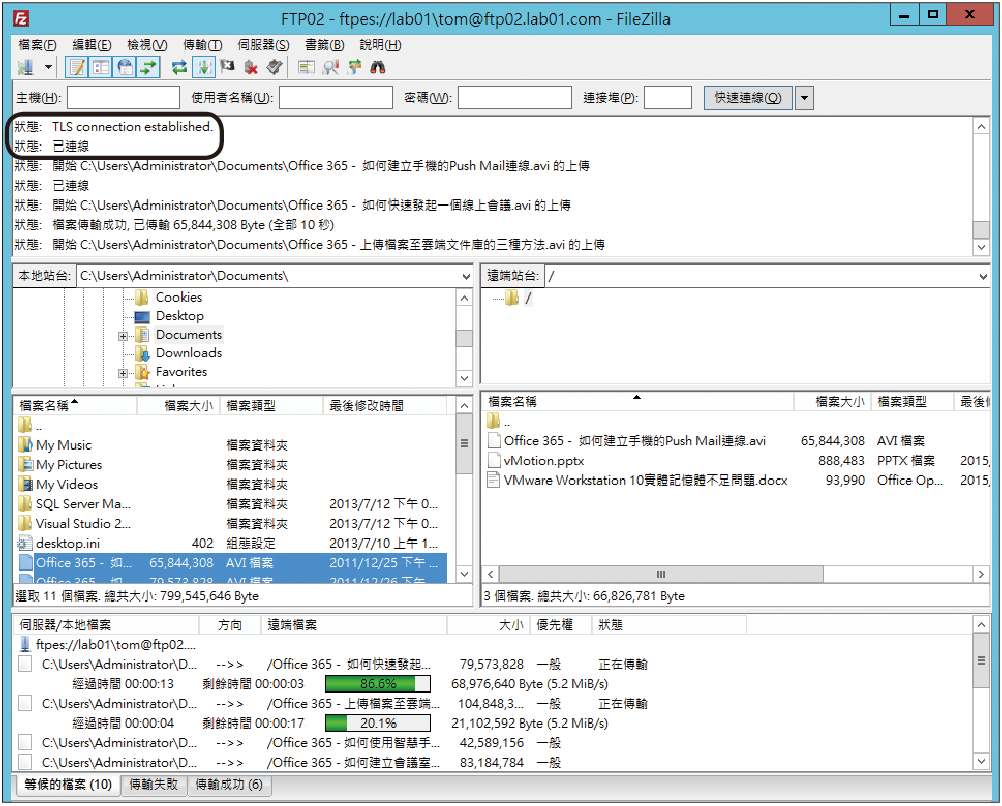Image resolution: width=1002 pixels, height=806 pixels.
Task: Expand the remote site path dropdown
Action: [x=983, y=276]
